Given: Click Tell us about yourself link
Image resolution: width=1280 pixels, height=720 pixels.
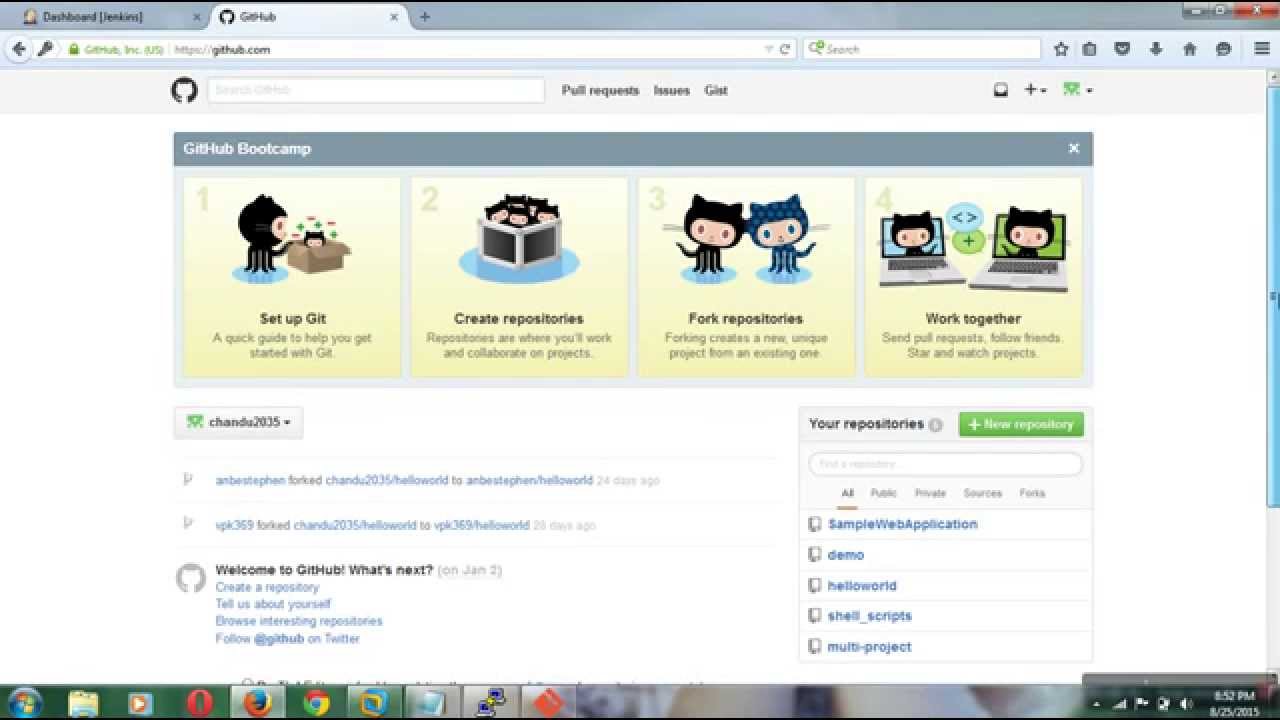Looking at the screenshot, I should pyautogui.click(x=273, y=604).
